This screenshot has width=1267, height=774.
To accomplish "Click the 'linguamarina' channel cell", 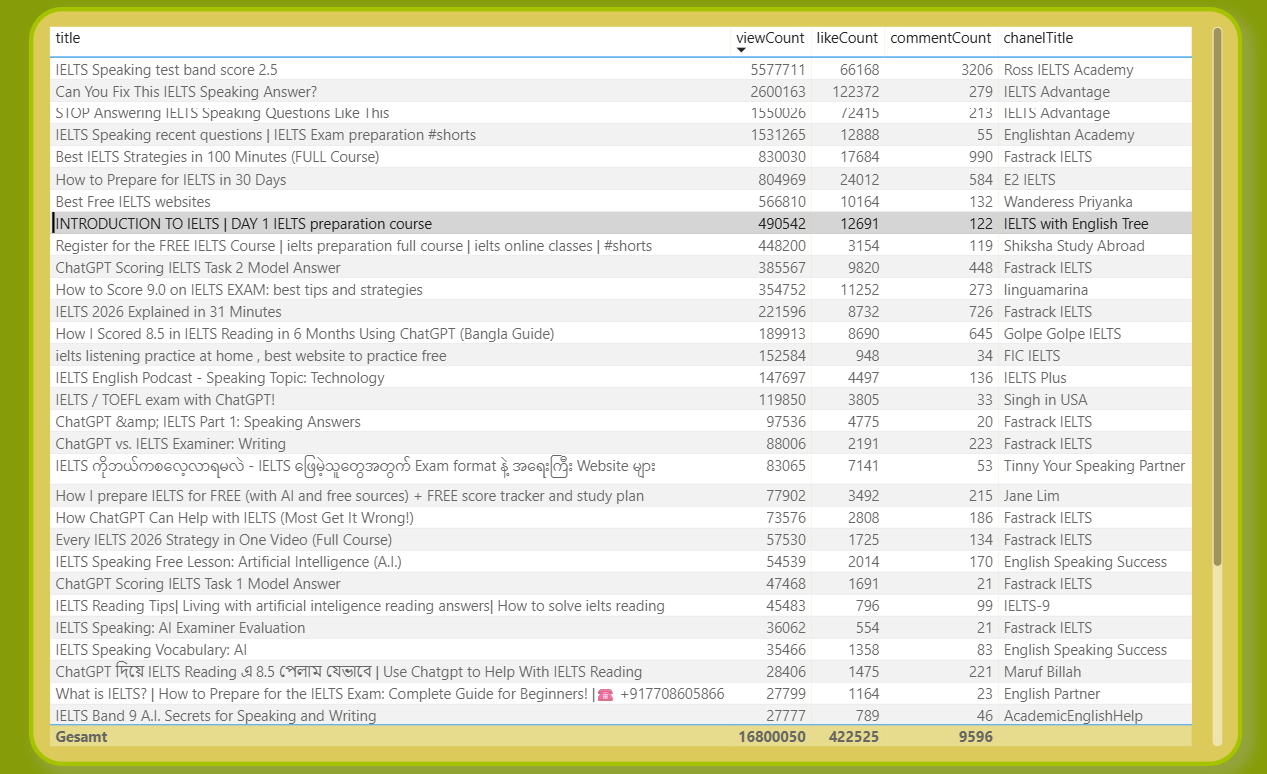I will pyautogui.click(x=1046, y=290).
